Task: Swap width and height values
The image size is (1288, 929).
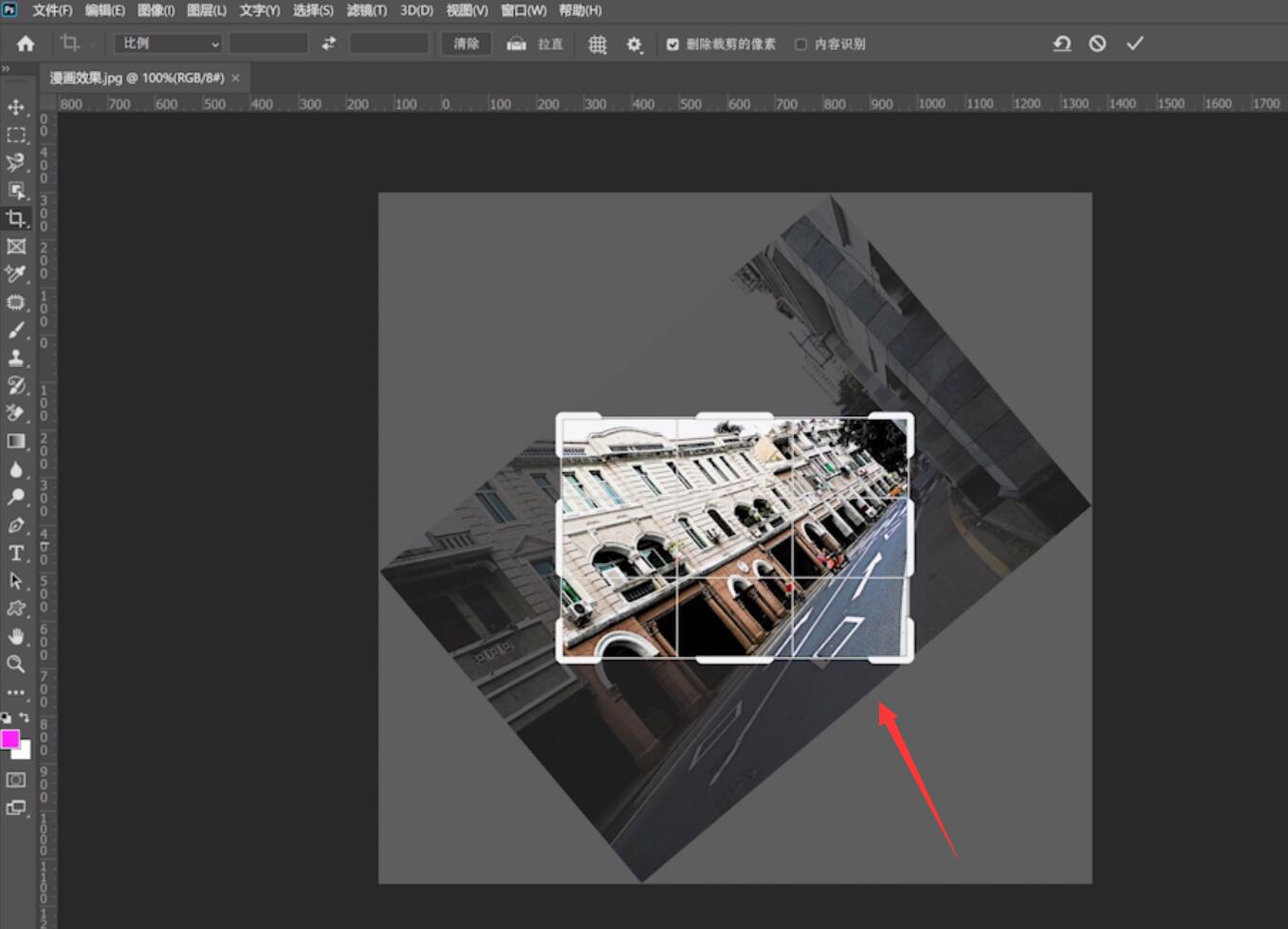Action: pyautogui.click(x=328, y=44)
